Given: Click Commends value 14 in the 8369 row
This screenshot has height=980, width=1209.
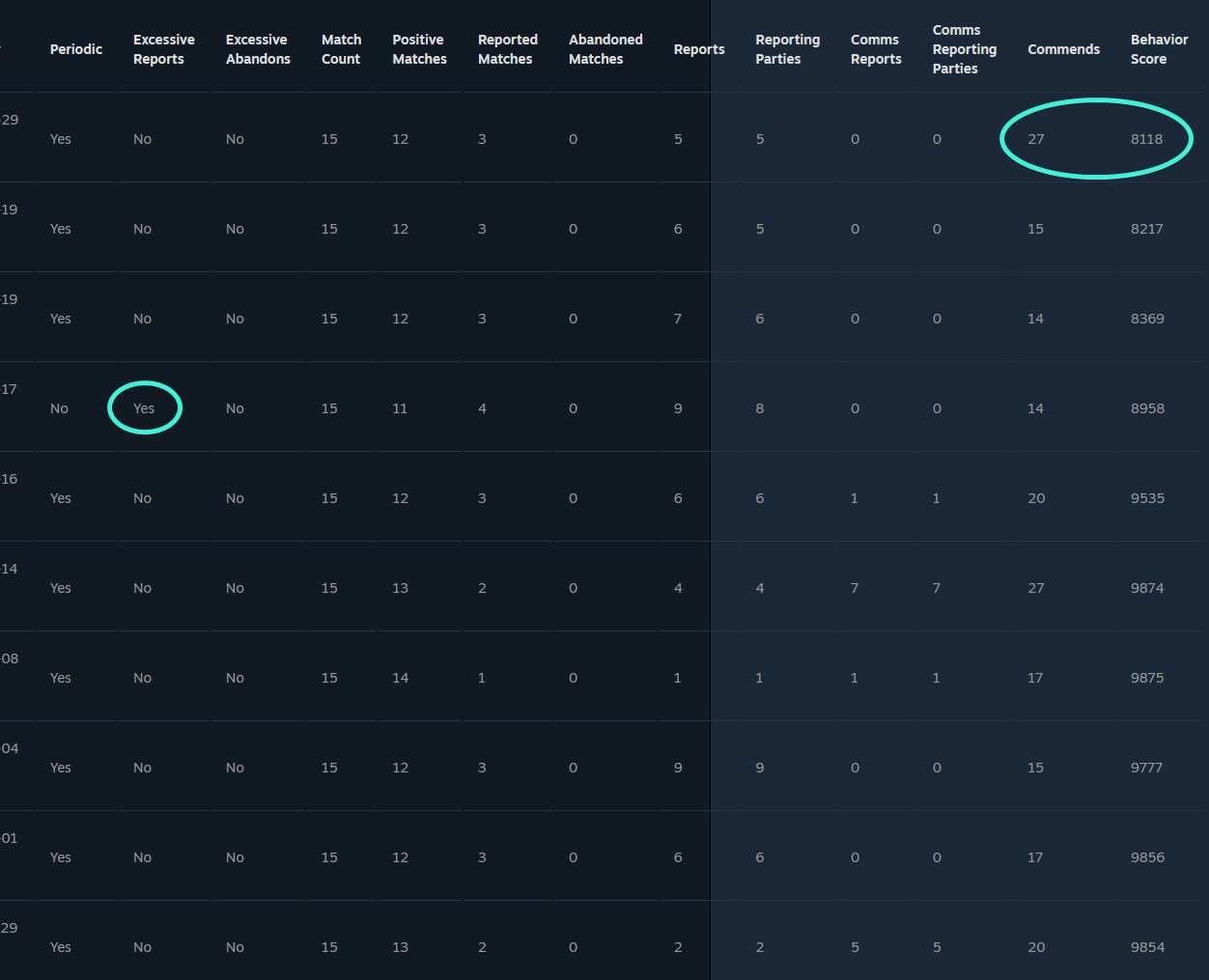Looking at the screenshot, I should coord(1035,319).
